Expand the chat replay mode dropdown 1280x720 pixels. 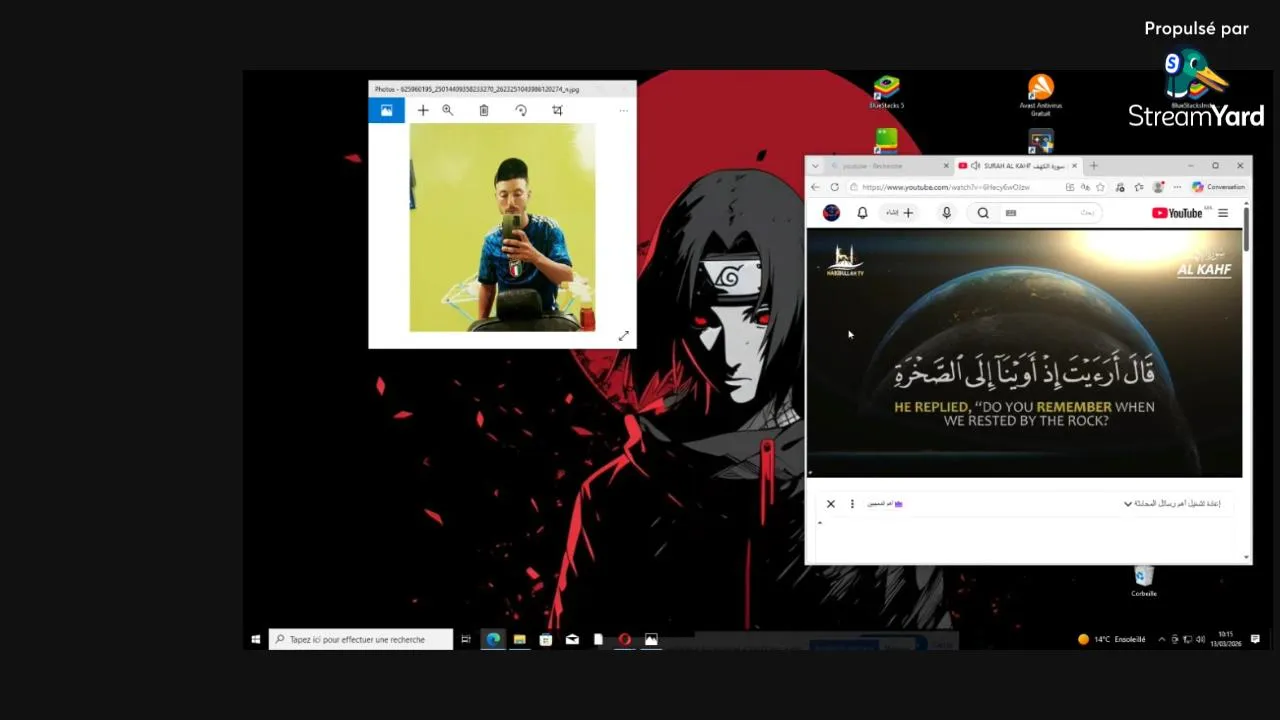tap(1172, 504)
